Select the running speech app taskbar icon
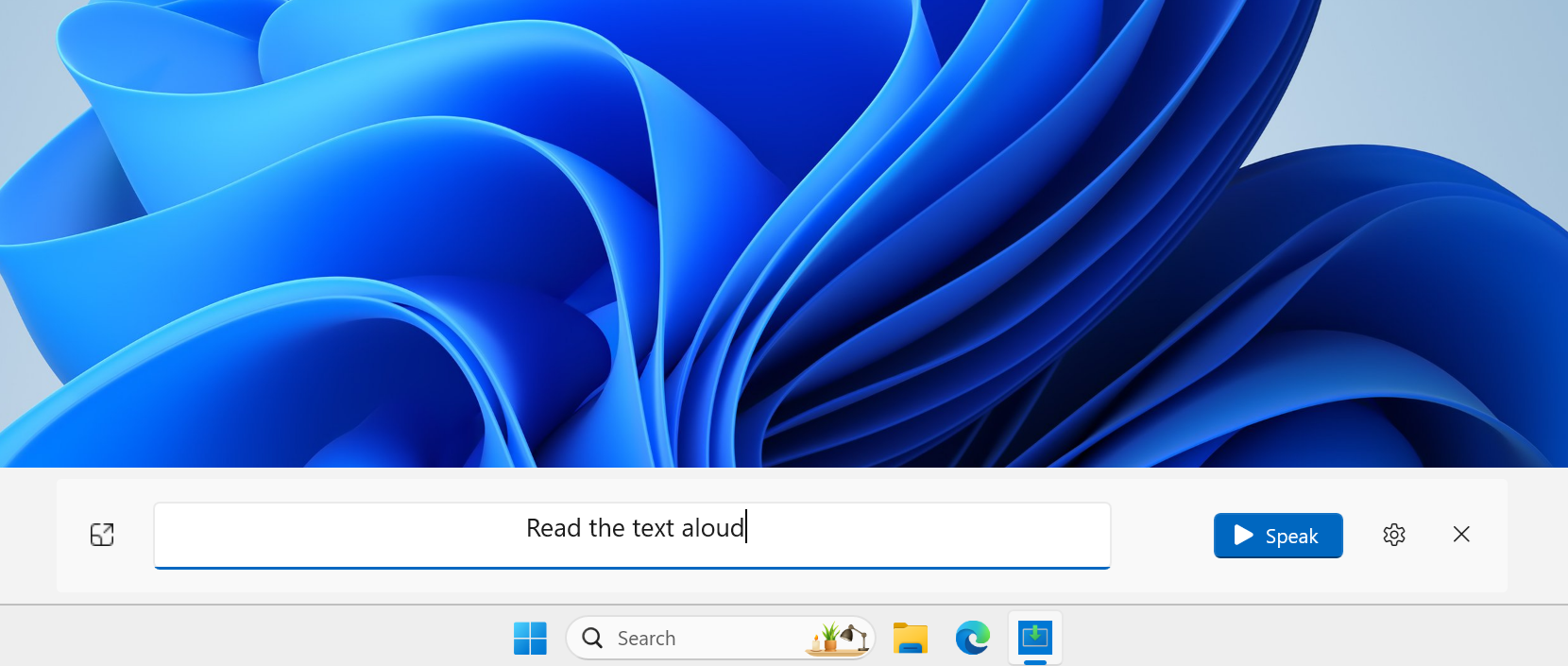Screen dimensions: 1568x666 pos(1035,638)
